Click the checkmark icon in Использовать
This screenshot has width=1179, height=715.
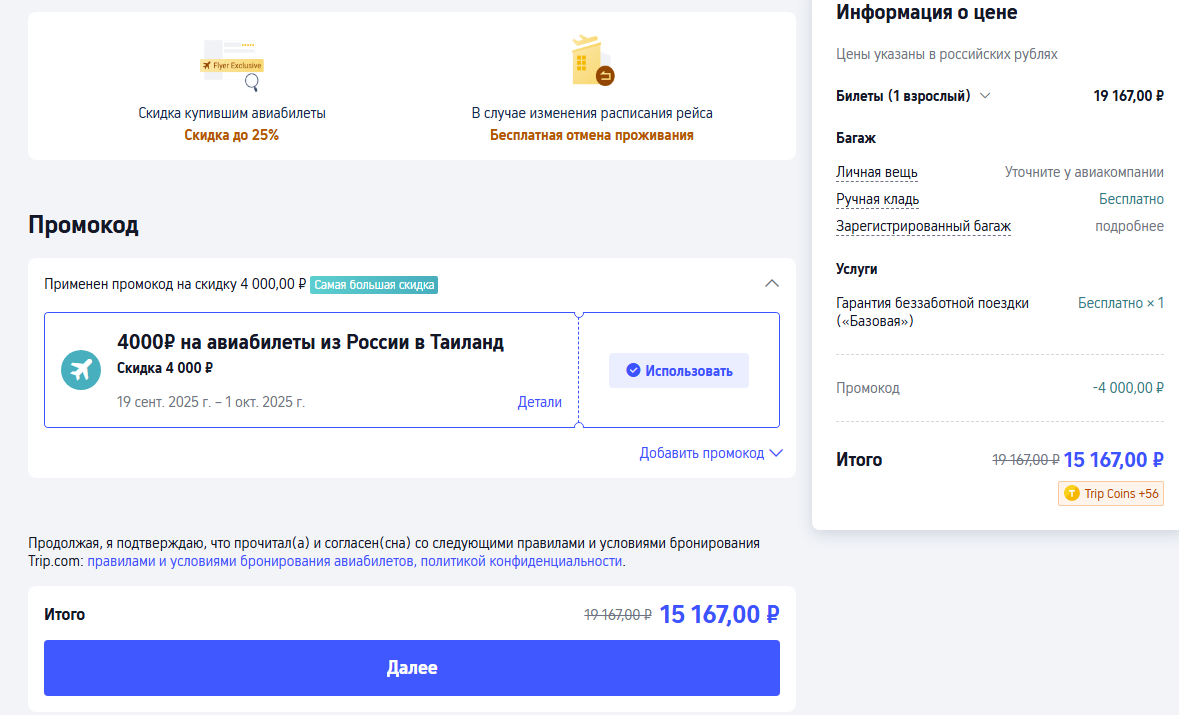coord(633,370)
